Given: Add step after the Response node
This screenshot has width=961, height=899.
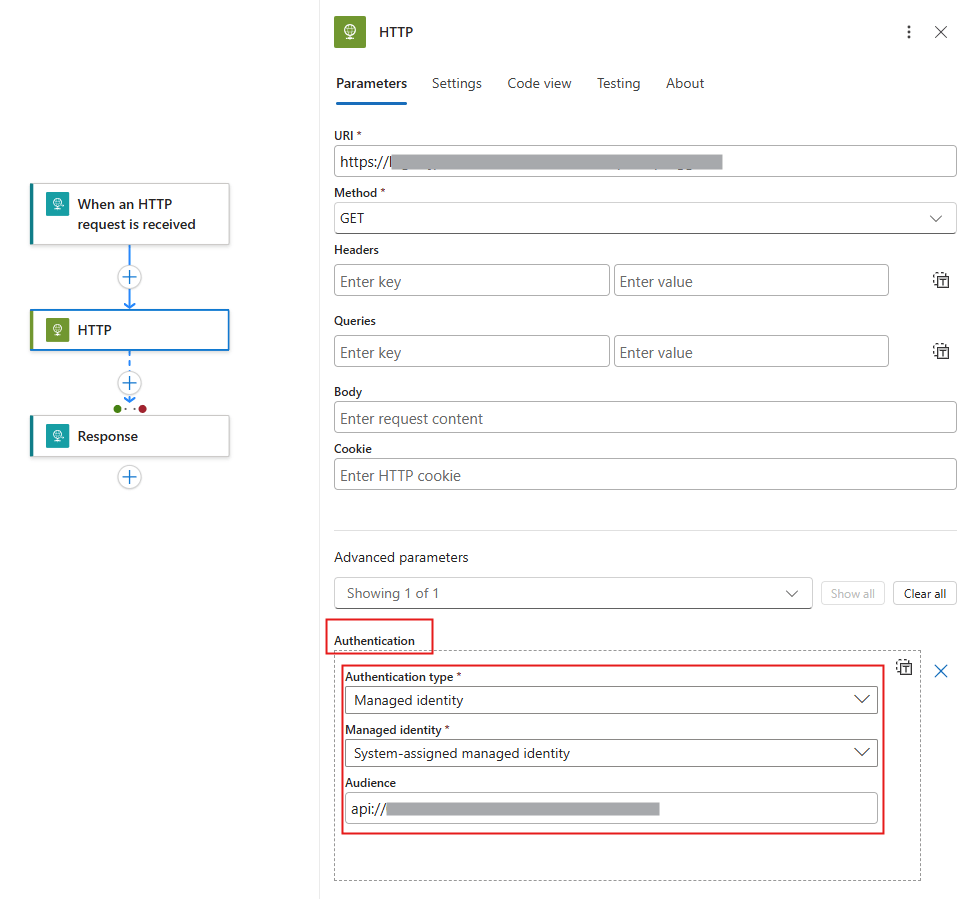Looking at the screenshot, I should [x=129, y=477].
